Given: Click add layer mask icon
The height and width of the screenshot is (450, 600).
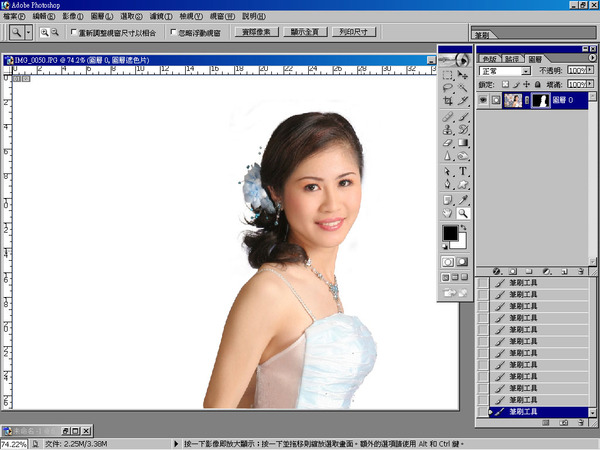Looking at the screenshot, I should click(x=513, y=271).
